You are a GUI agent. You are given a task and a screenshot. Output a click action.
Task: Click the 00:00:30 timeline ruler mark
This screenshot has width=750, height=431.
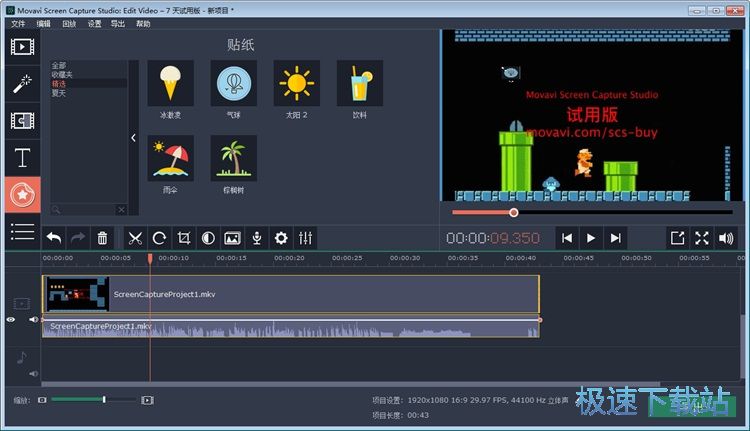[x=405, y=258]
